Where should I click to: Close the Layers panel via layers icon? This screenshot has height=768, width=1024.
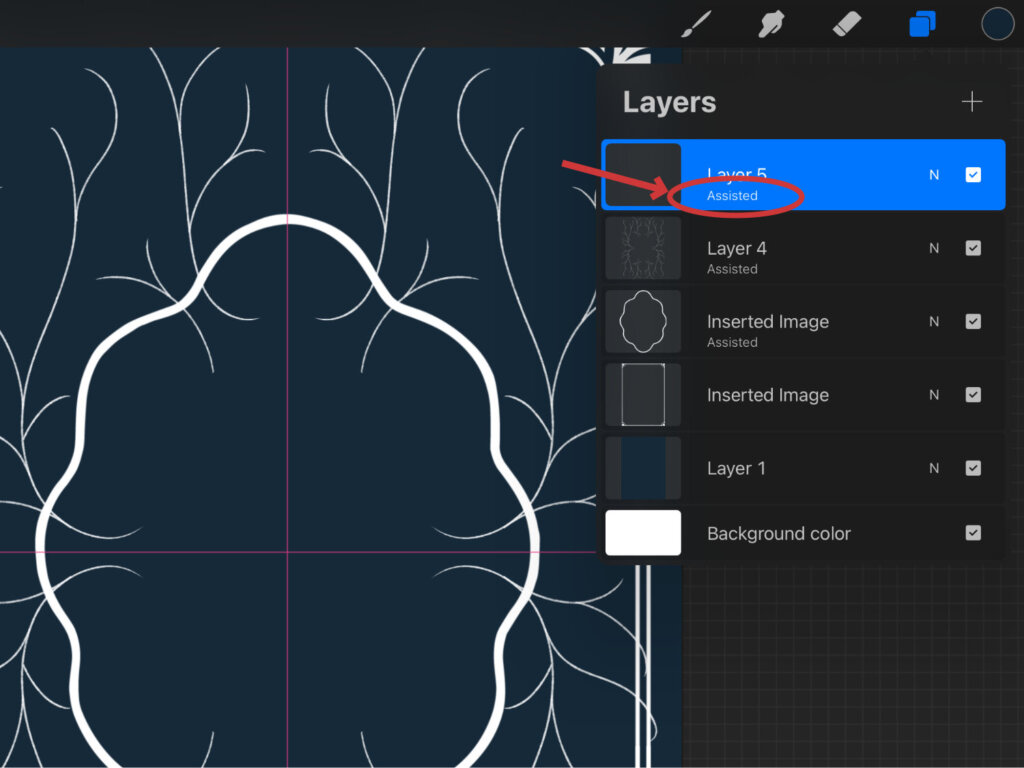922,23
